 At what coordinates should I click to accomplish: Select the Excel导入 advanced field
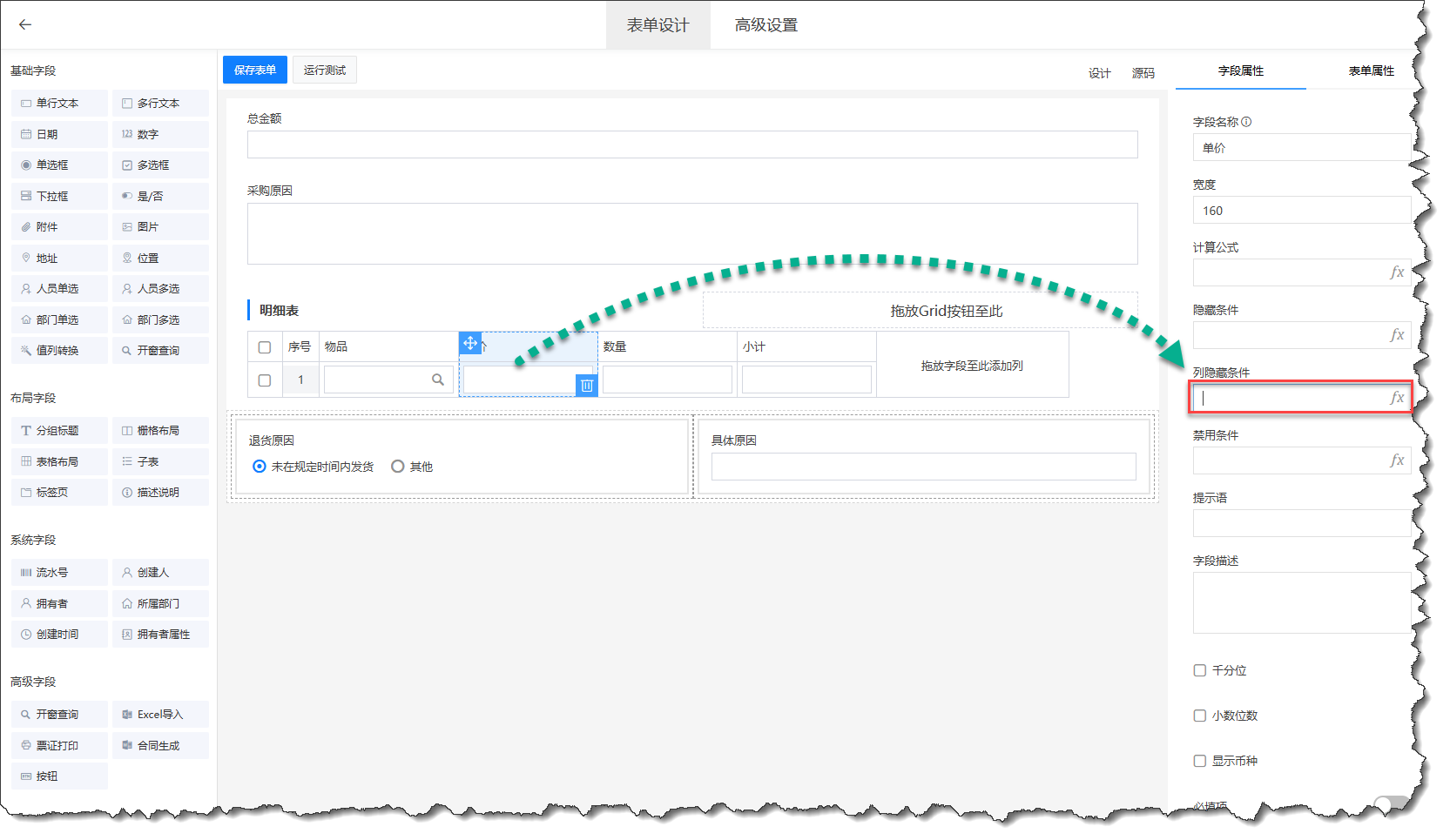160,715
